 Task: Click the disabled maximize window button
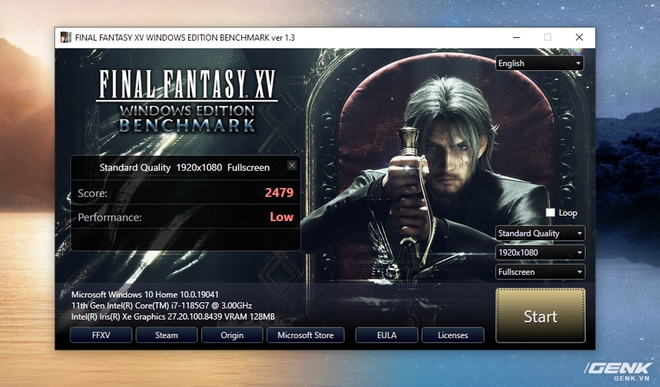point(548,37)
